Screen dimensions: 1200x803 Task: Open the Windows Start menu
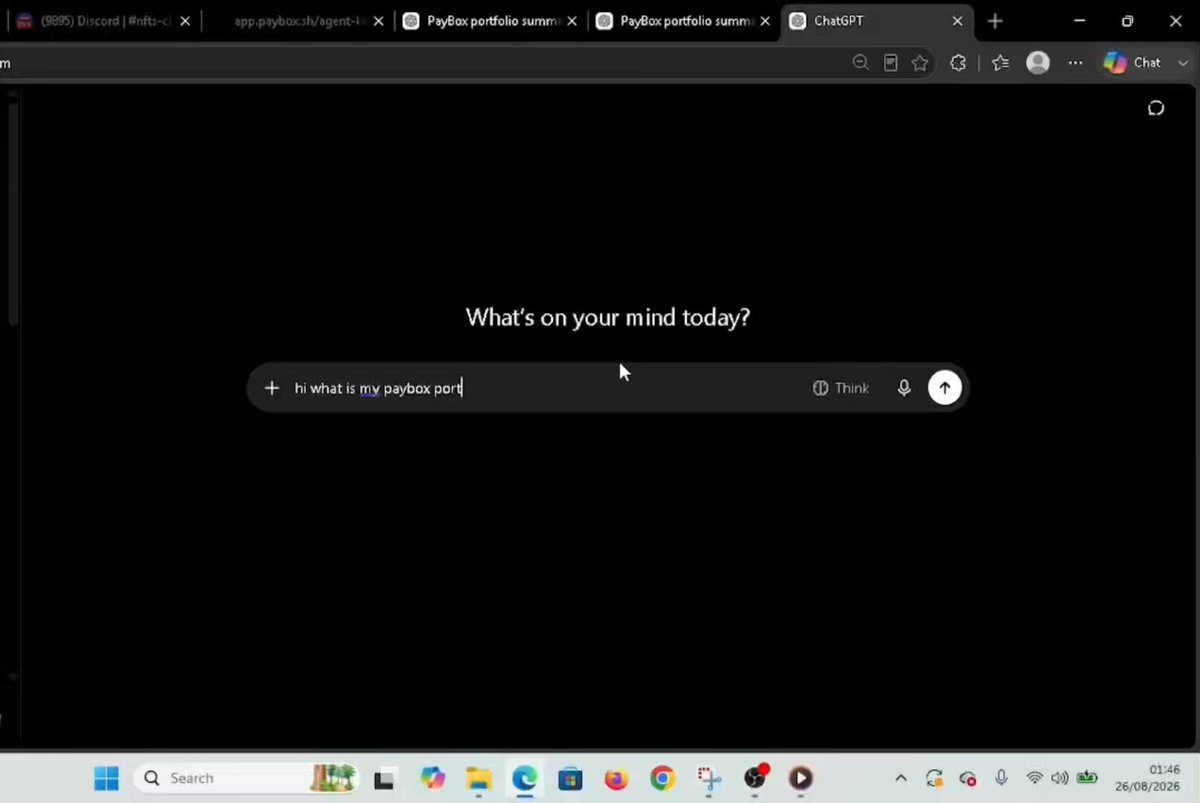106,778
